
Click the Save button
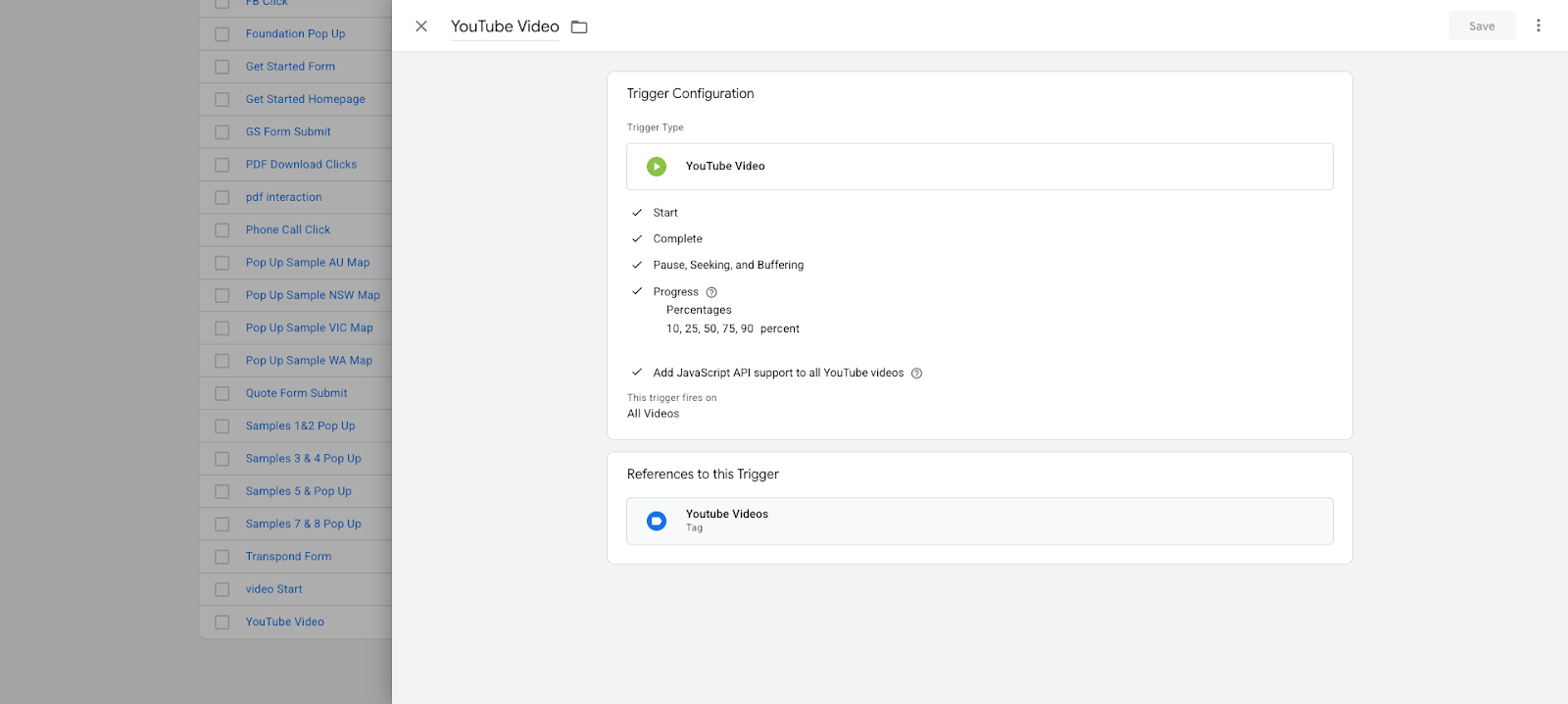tap(1482, 26)
